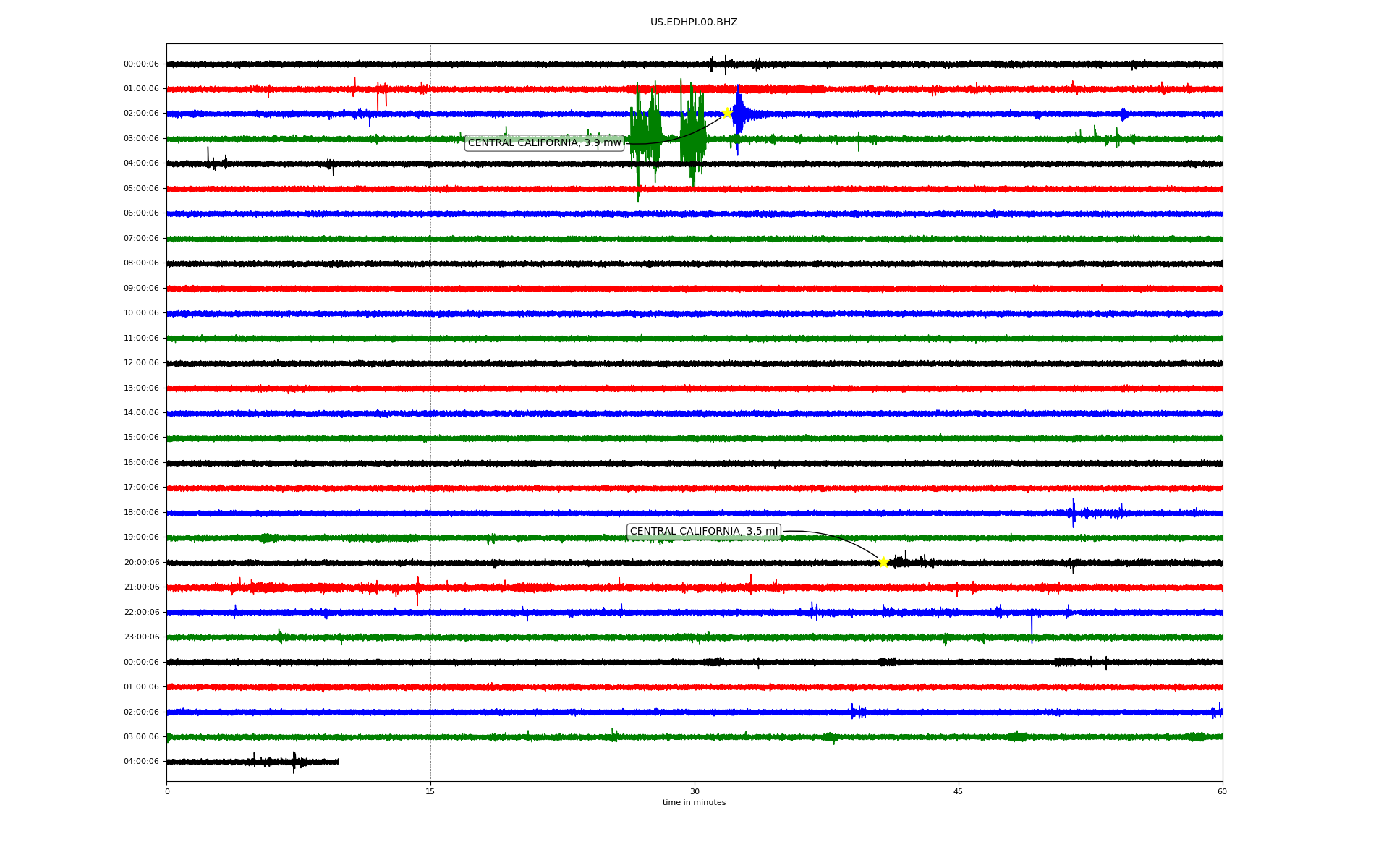This screenshot has width=1389, height=868.
Task: Click the CENTRAL CALIFORNIA, 3.9 mw label
Action: (544, 143)
